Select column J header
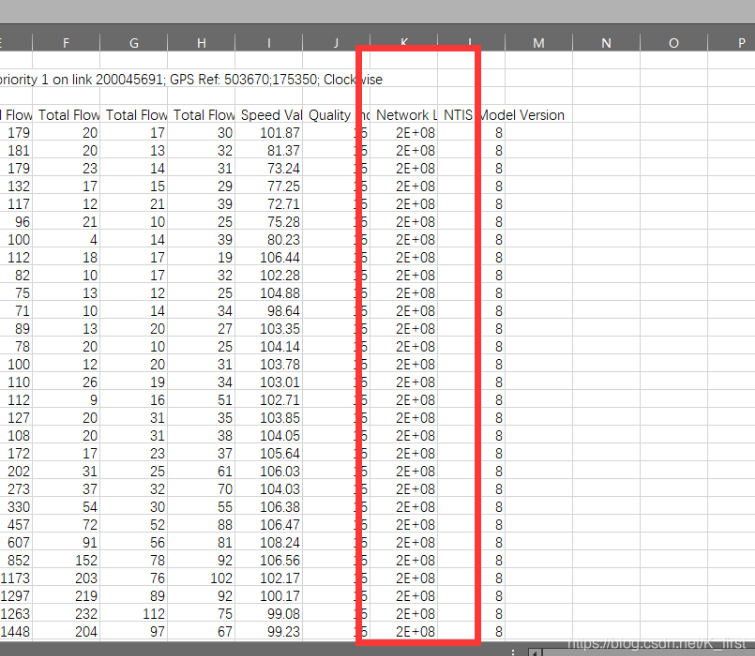Screen dimensions: 755x656 (x=336, y=42)
